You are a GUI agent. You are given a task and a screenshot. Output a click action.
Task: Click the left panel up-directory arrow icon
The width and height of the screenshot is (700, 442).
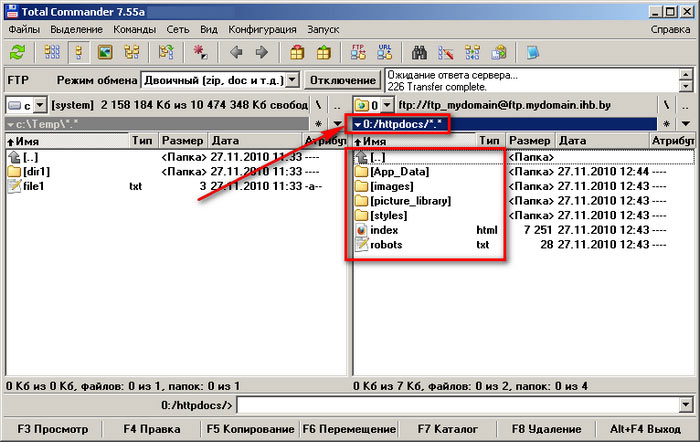point(14,157)
